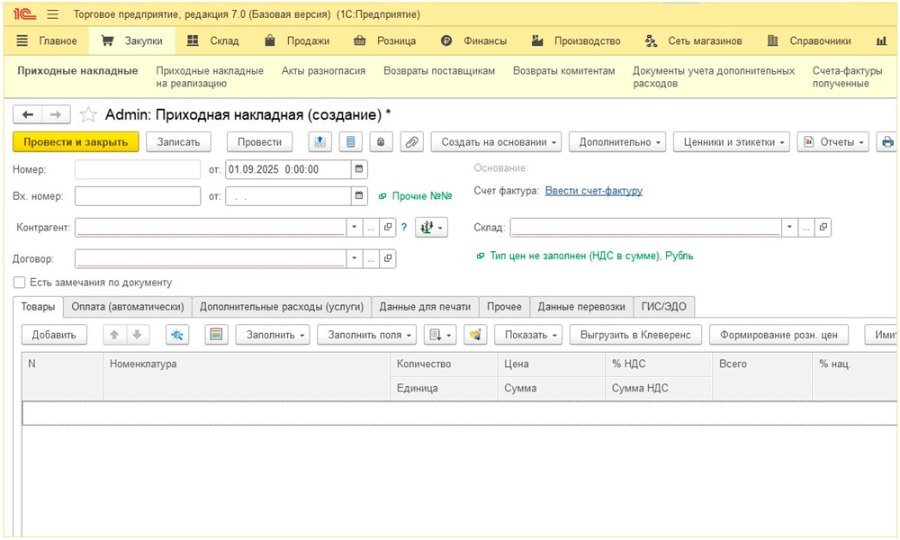Click the chart icon at section bar end
Screen dimensions: 900x540
coord(881,41)
